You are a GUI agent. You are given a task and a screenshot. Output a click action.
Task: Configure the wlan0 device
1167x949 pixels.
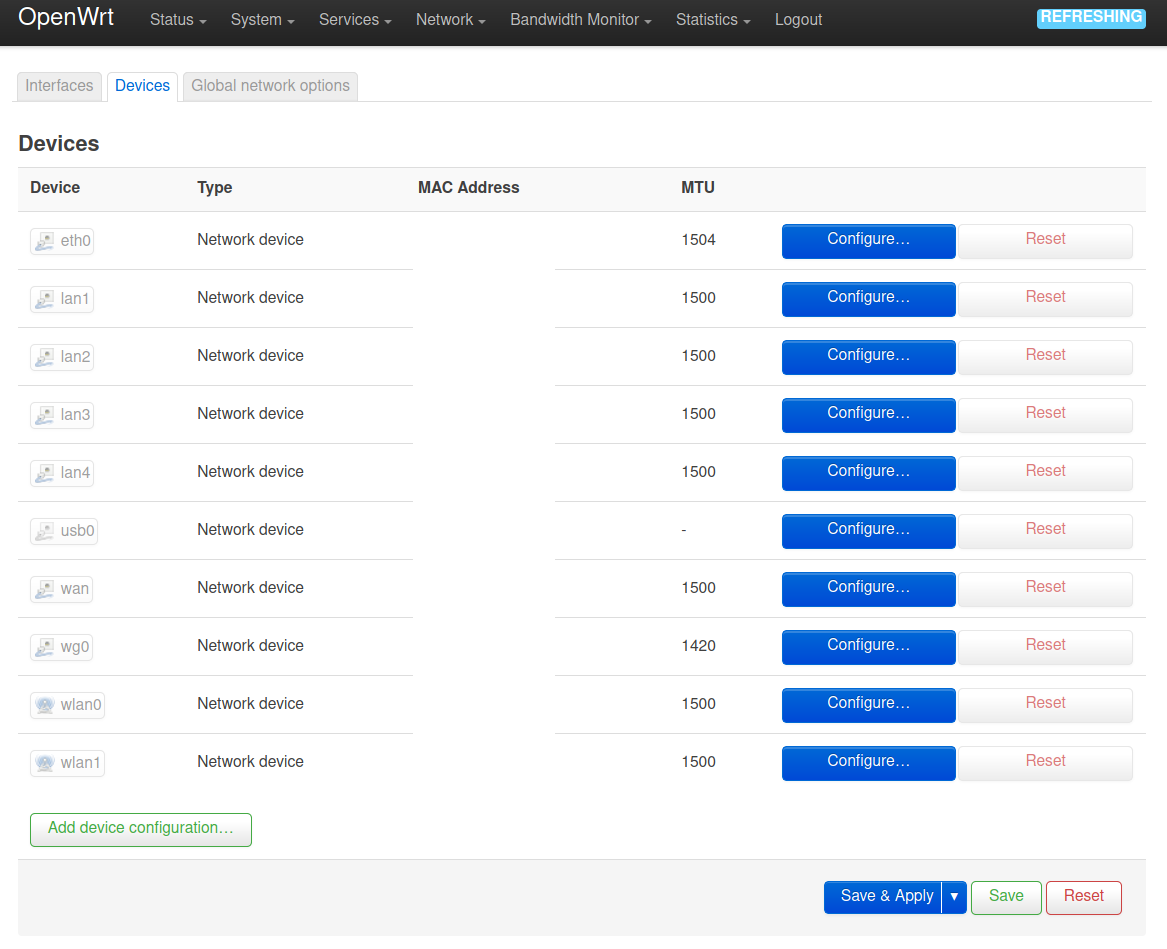[x=869, y=706]
